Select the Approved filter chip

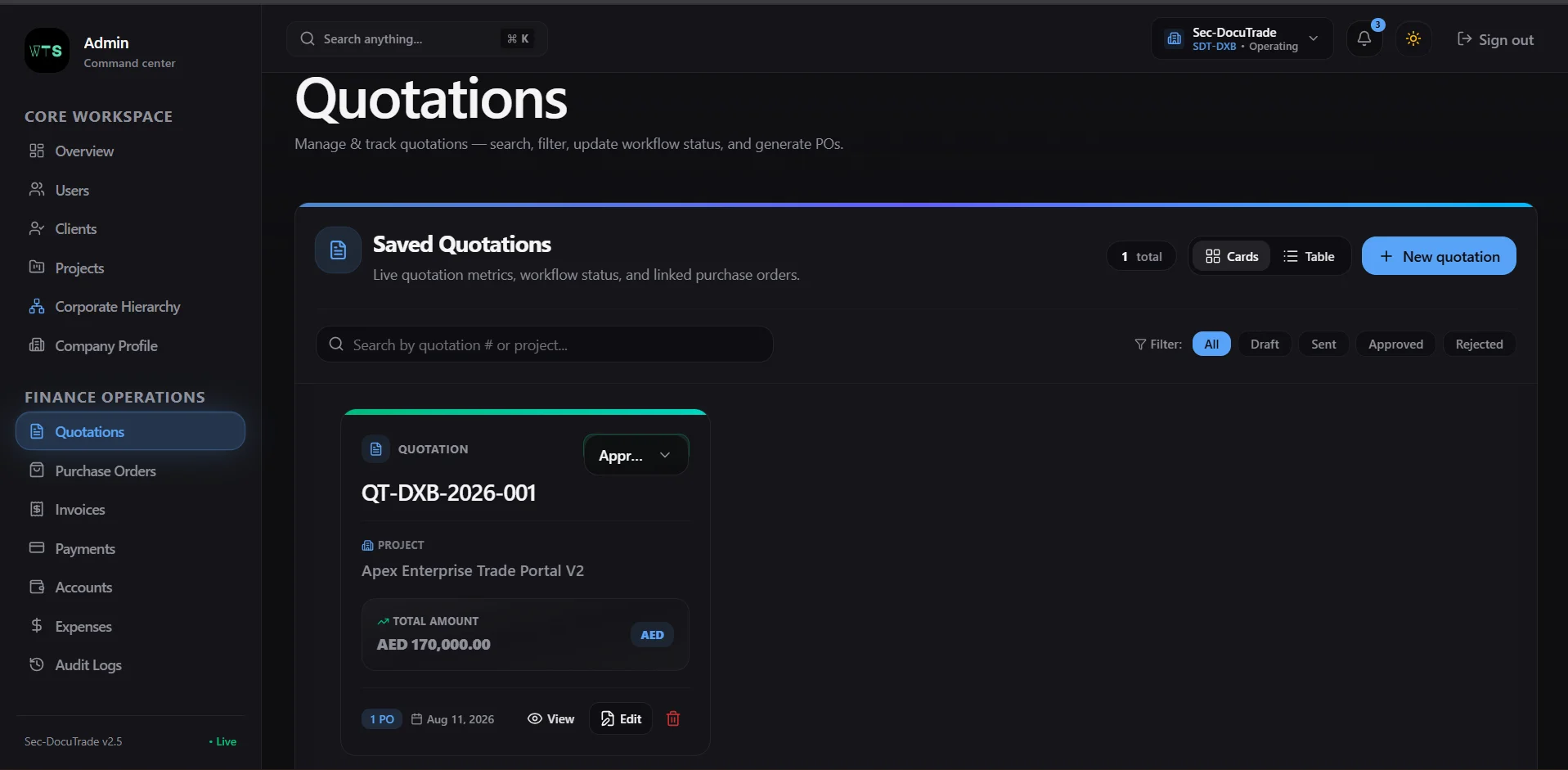(x=1395, y=344)
